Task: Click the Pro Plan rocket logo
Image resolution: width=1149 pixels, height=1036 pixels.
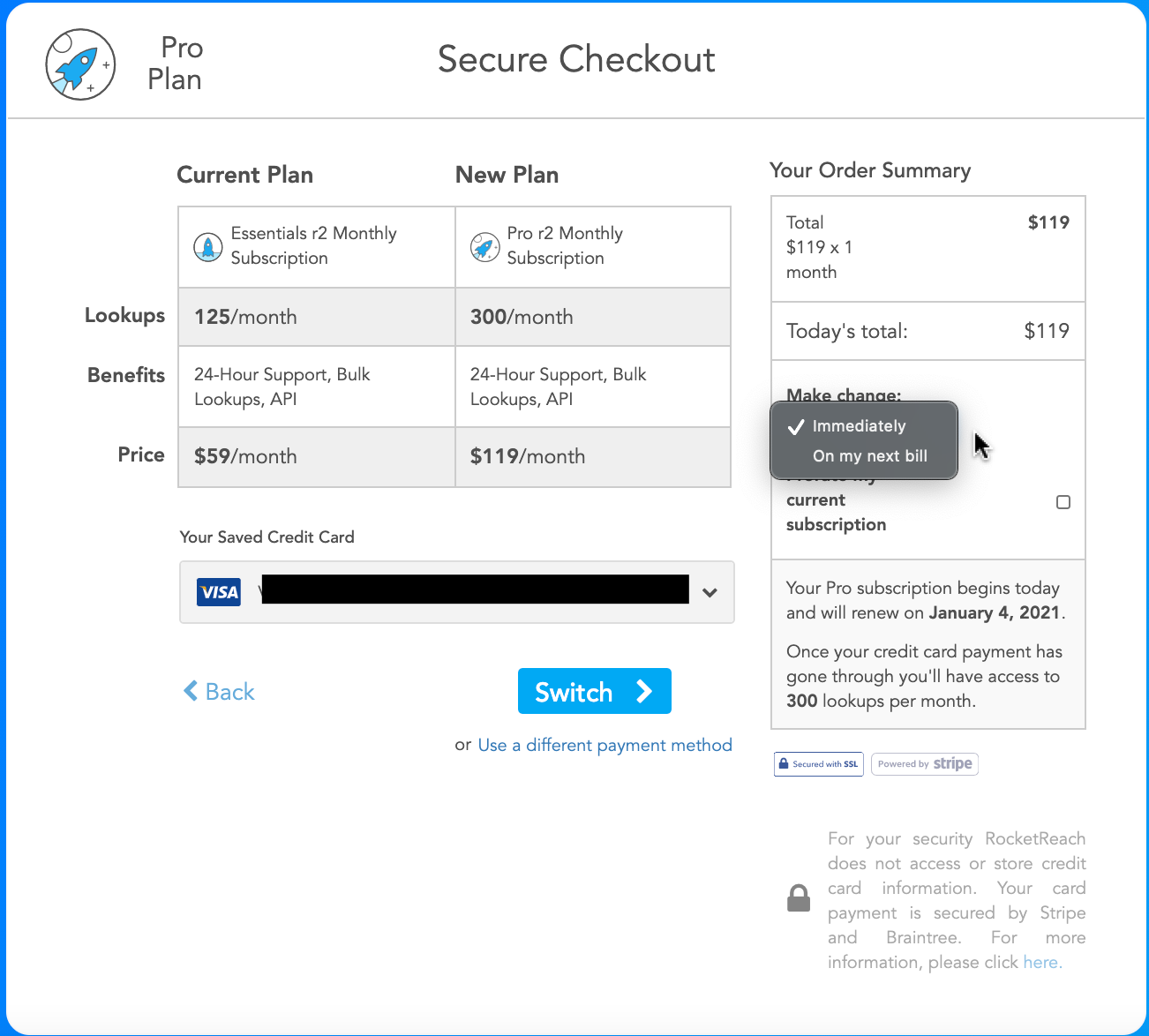Action: 80,64
